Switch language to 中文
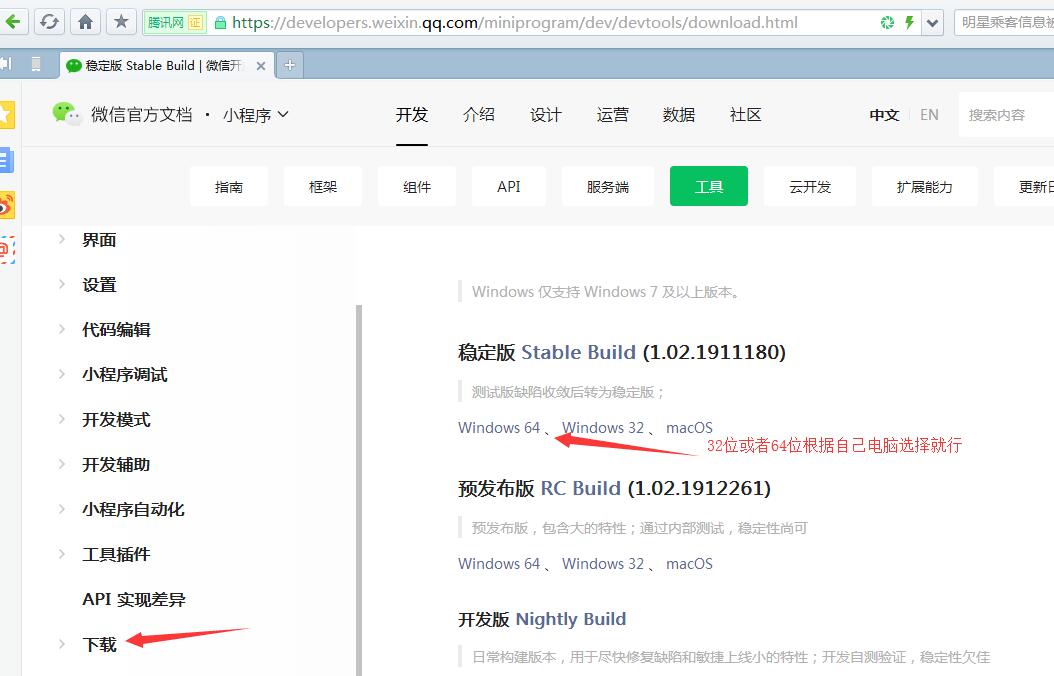The image size is (1054, 676). pos(884,115)
